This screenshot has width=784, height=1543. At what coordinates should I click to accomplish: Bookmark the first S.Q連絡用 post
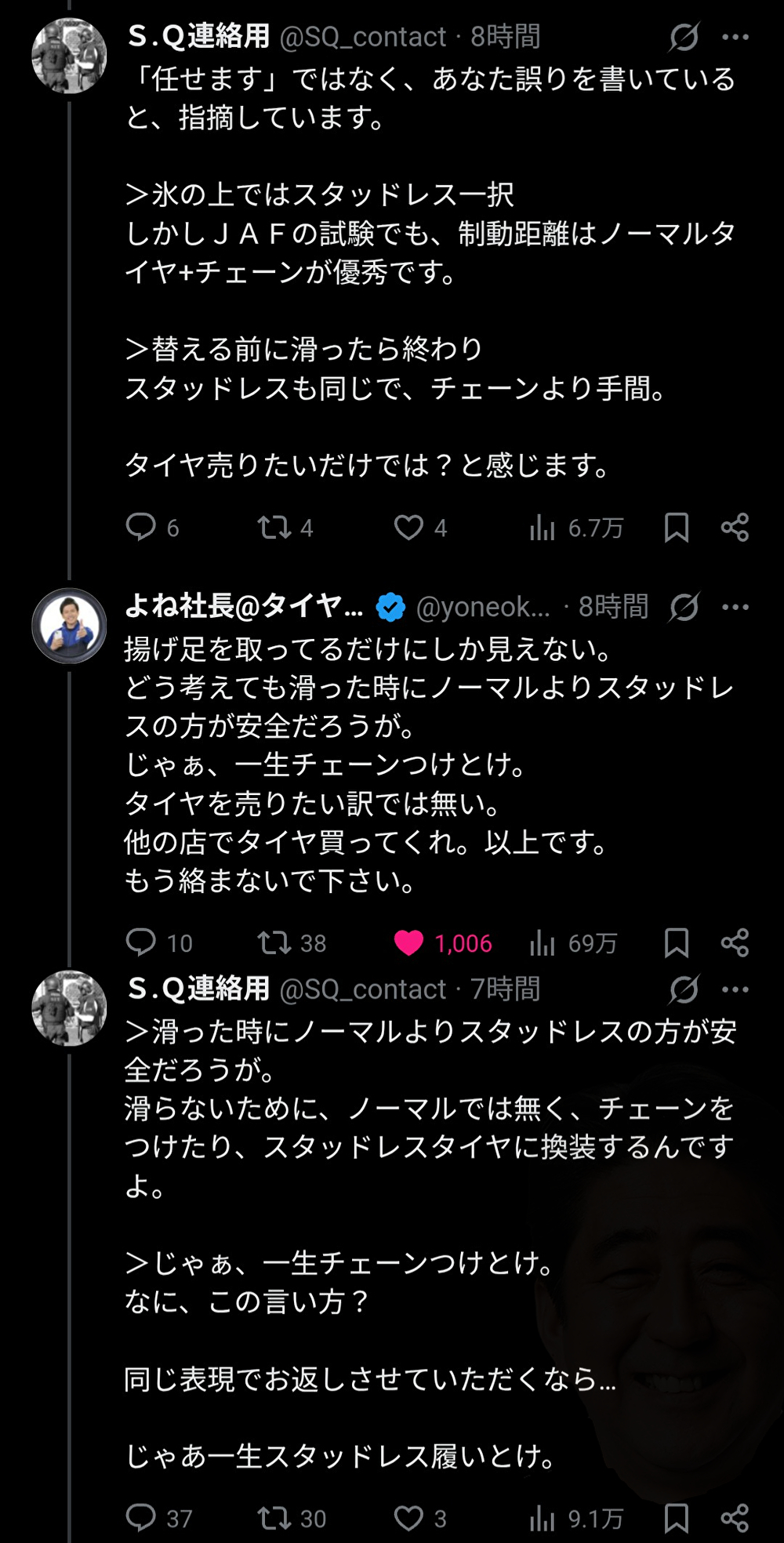pyautogui.click(x=676, y=528)
